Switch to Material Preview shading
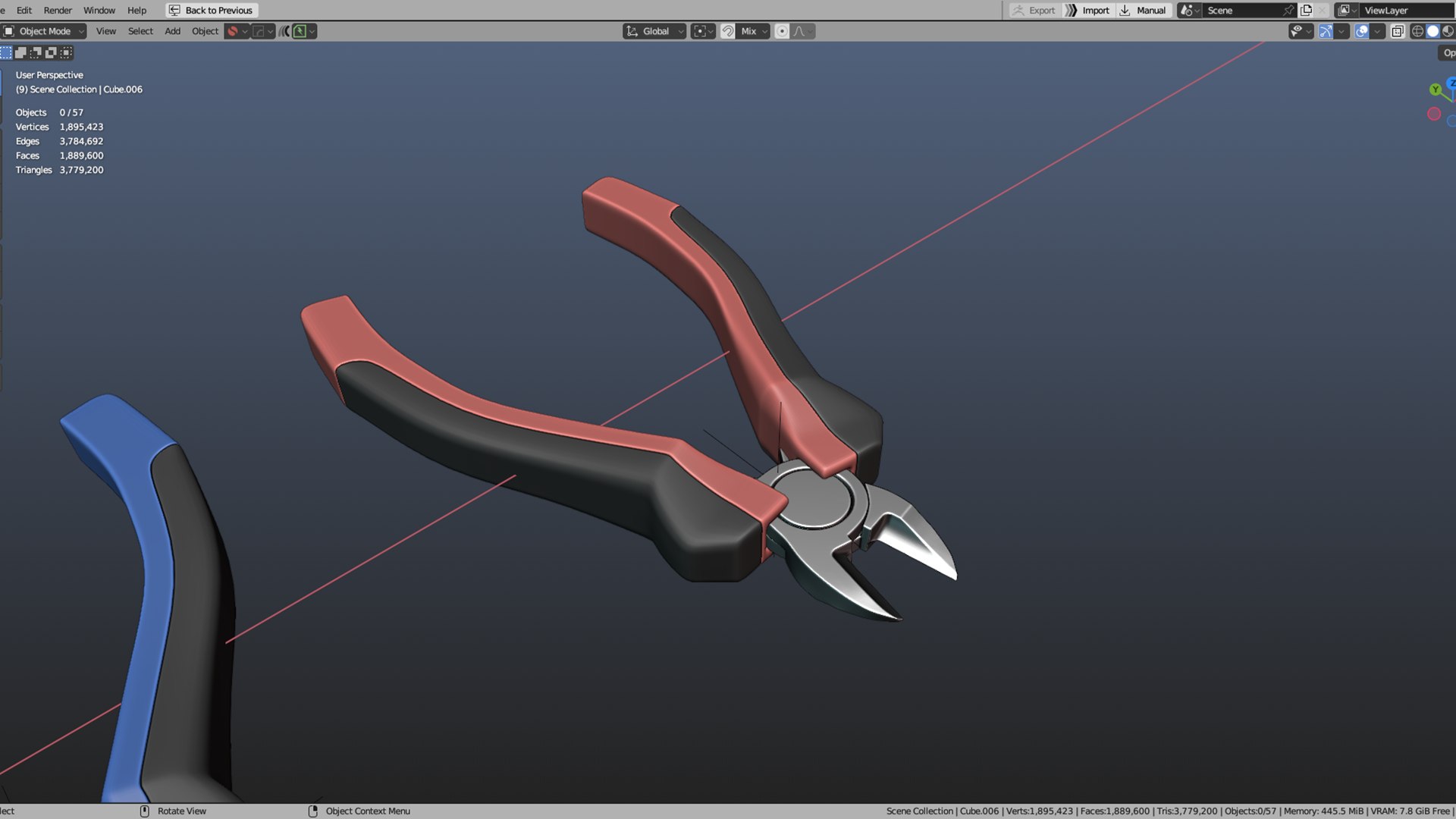 pos(1448,31)
